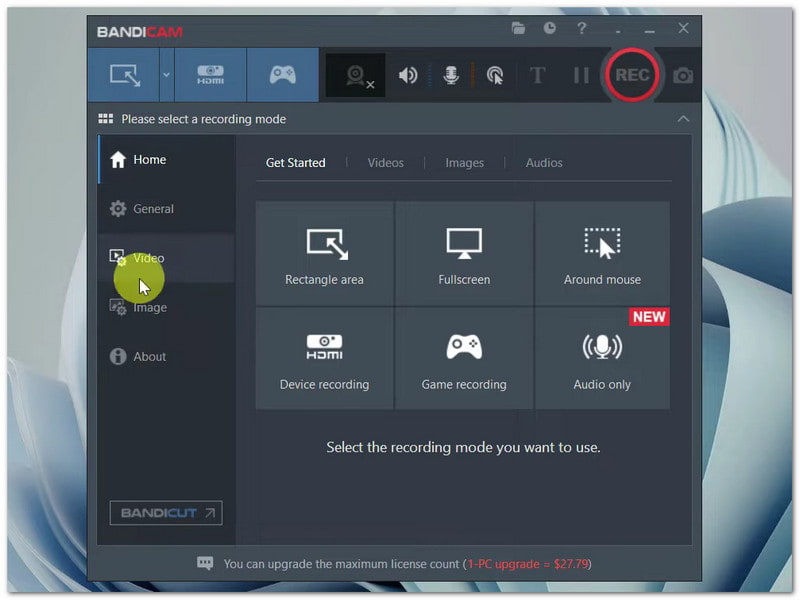Switch to the Get Started tab

click(x=295, y=163)
